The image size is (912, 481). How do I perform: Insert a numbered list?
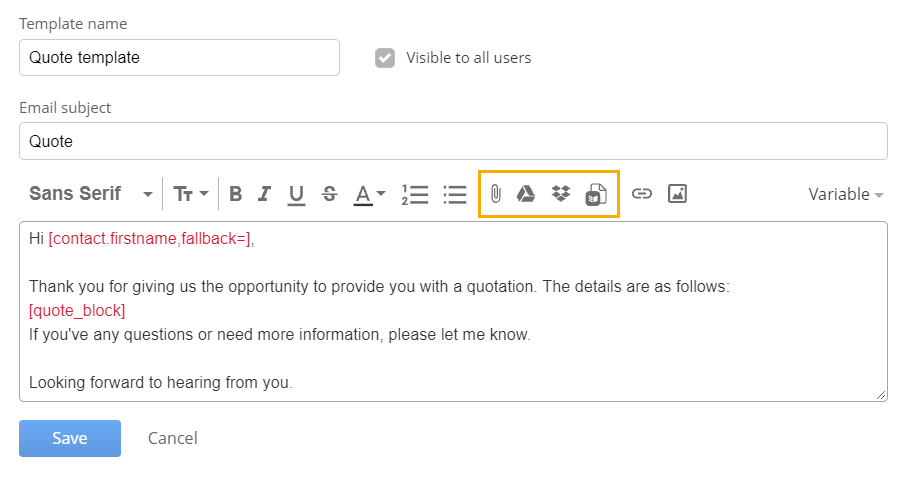[415, 194]
